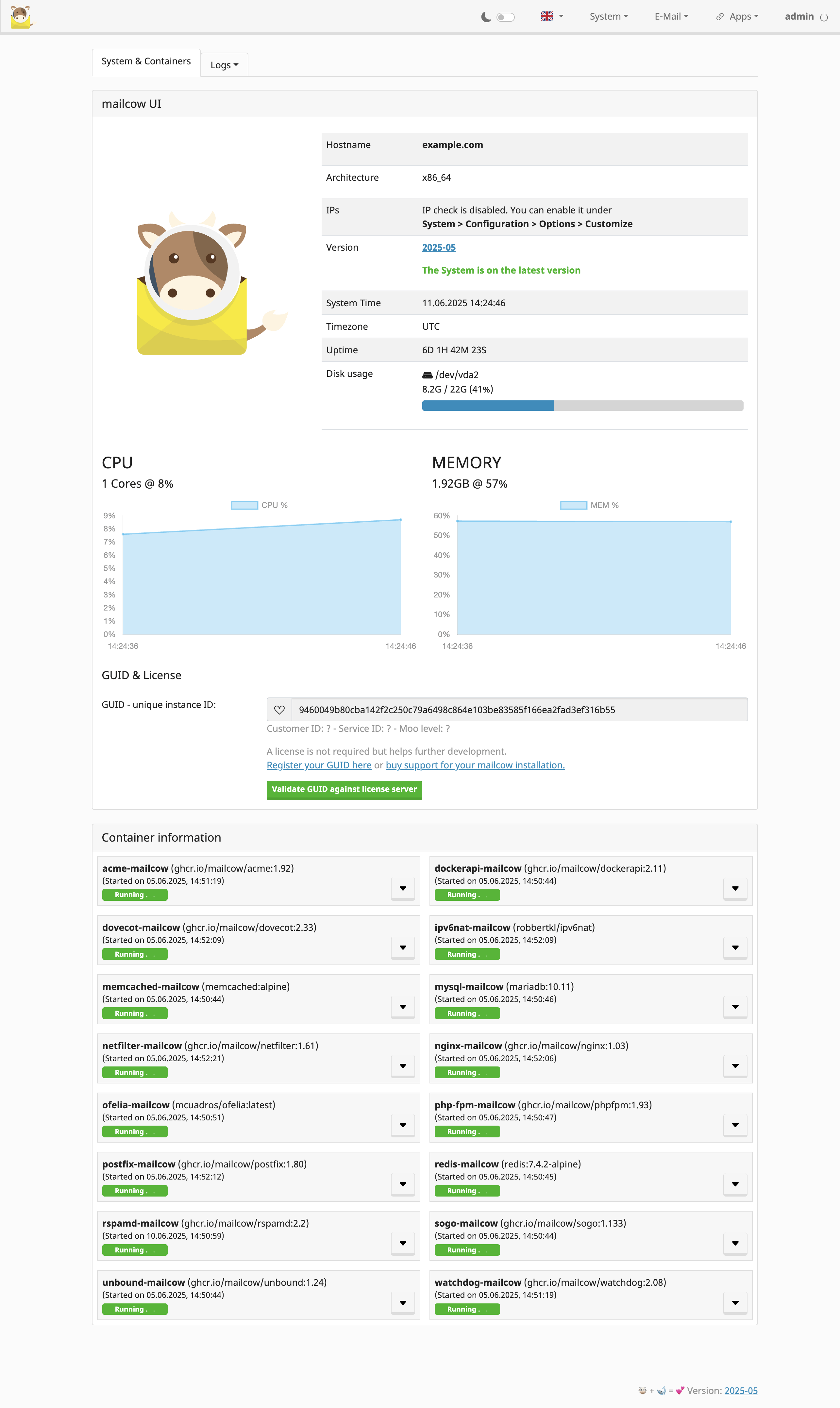This screenshot has height=1408, width=840.
Task: Click Validate GUID against license server
Action: (x=344, y=789)
